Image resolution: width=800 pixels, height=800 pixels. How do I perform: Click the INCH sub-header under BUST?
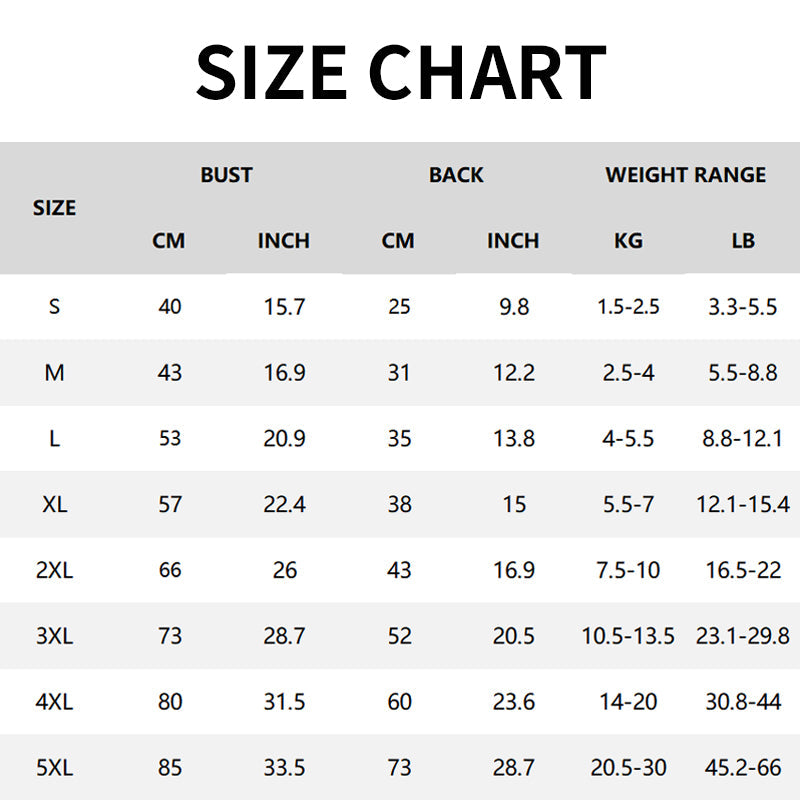284,241
